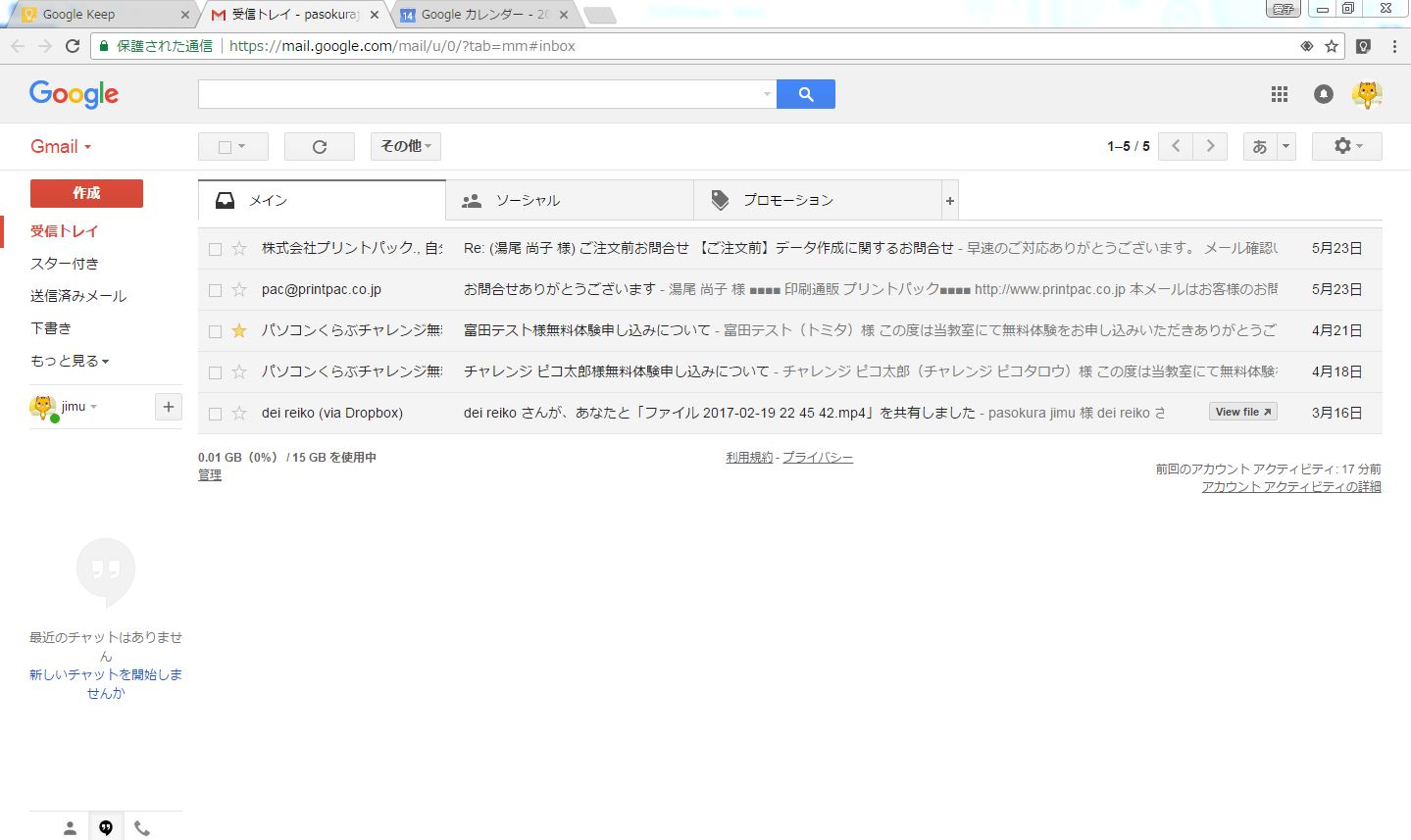Switch to the ソーシャル tab
This screenshot has height=840, width=1411.
click(570, 201)
